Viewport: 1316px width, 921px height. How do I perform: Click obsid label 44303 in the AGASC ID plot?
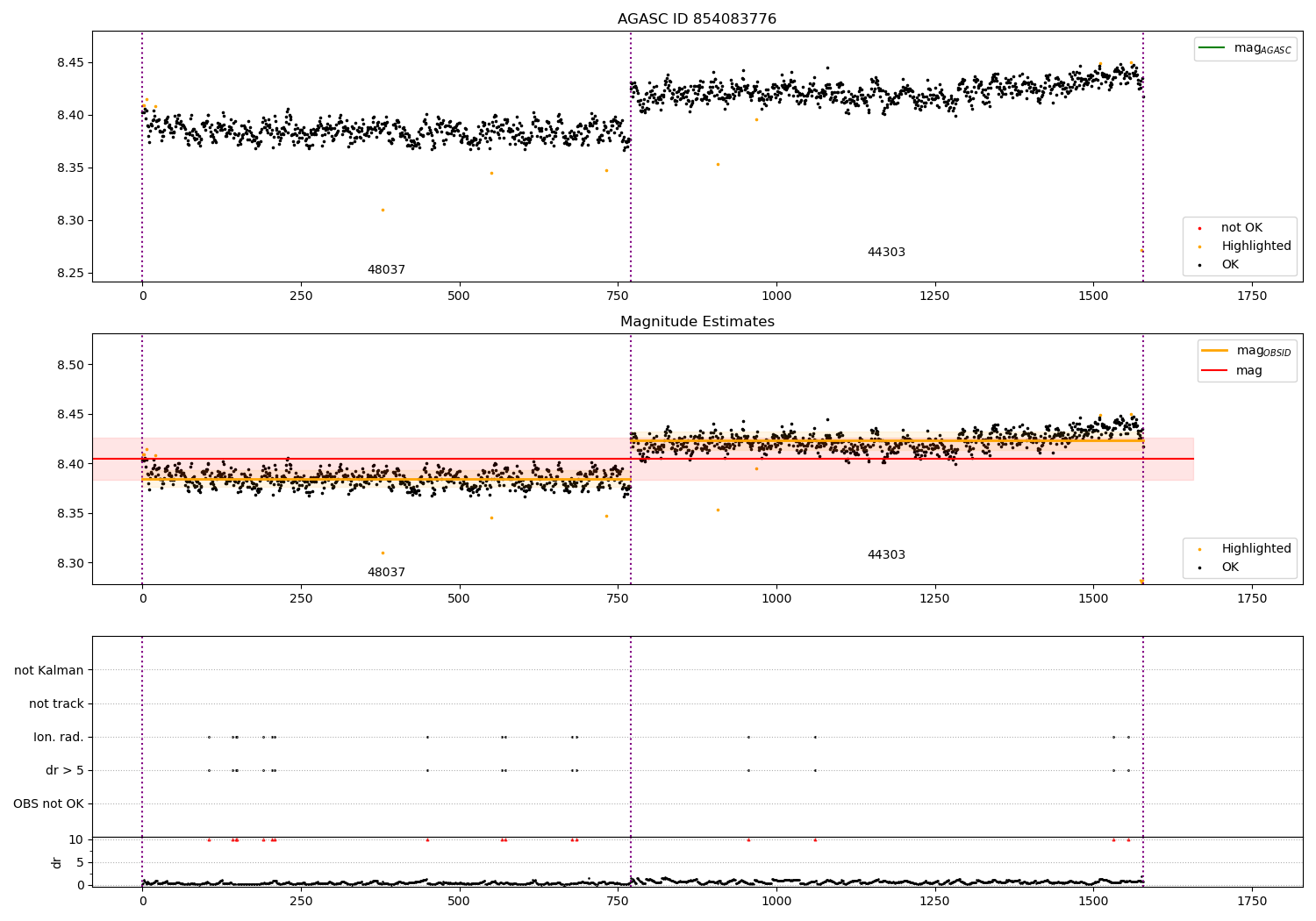click(x=886, y=253)
